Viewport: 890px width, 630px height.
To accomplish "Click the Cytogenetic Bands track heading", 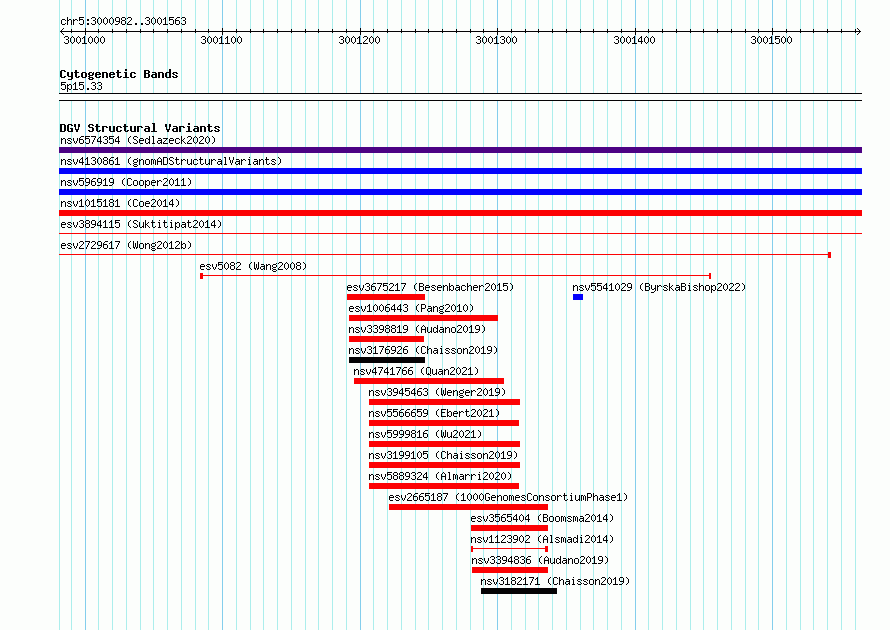I will pos(119,74).
